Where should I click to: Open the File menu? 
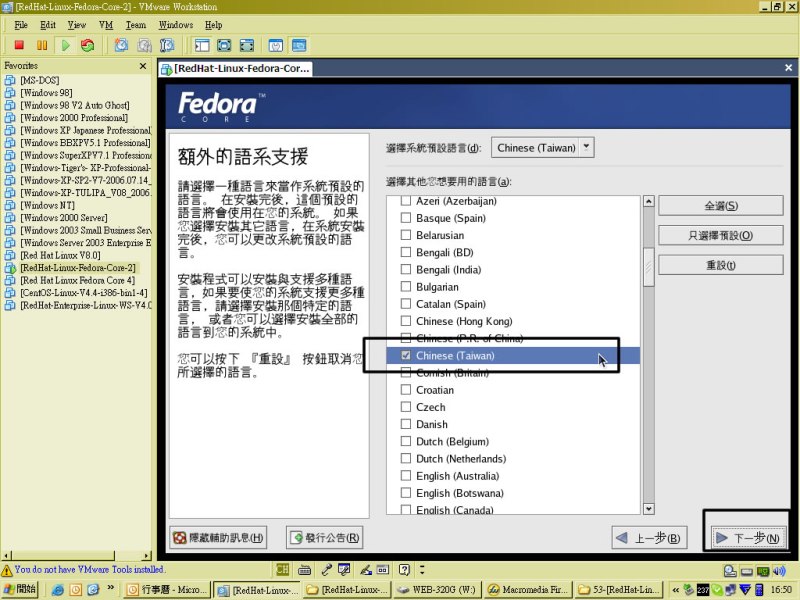pos(21,25)
